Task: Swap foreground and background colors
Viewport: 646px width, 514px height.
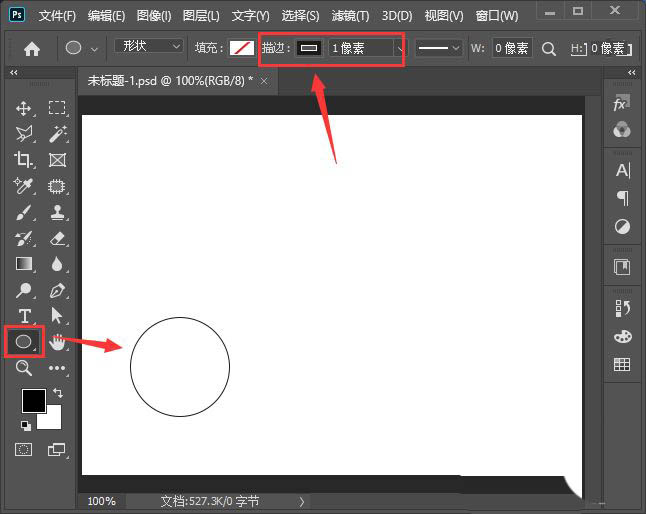Action: point(57,393)
